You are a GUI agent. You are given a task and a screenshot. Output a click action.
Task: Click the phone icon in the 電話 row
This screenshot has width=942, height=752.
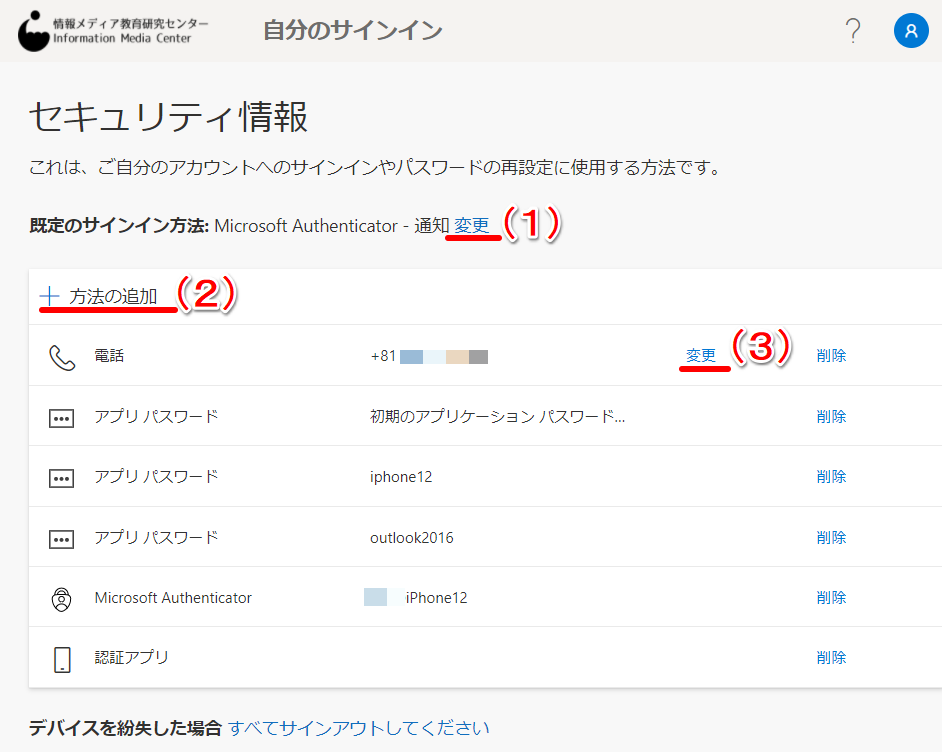[62, 357]
